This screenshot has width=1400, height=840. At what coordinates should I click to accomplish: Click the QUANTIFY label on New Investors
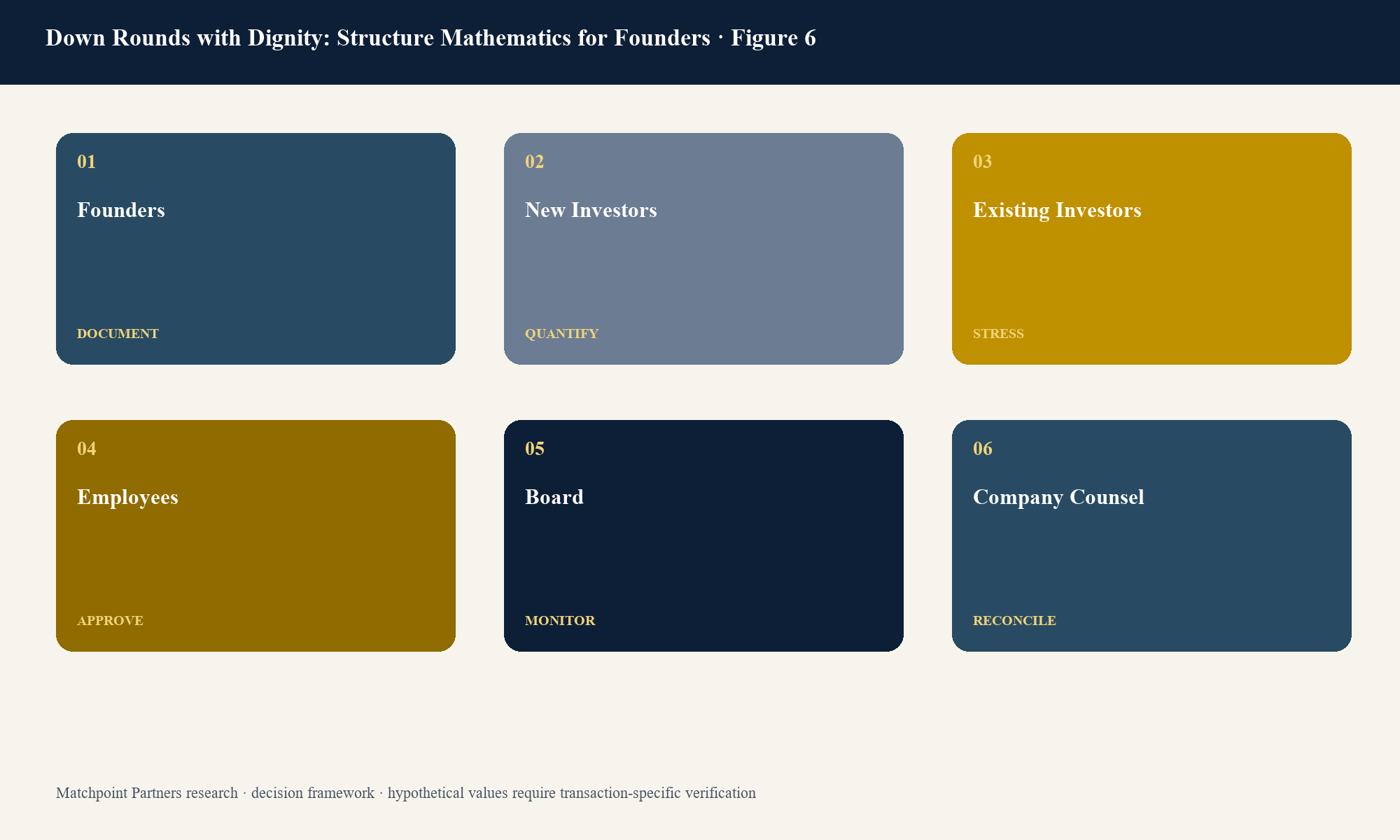pyautogui.click(x=561, y=334)
